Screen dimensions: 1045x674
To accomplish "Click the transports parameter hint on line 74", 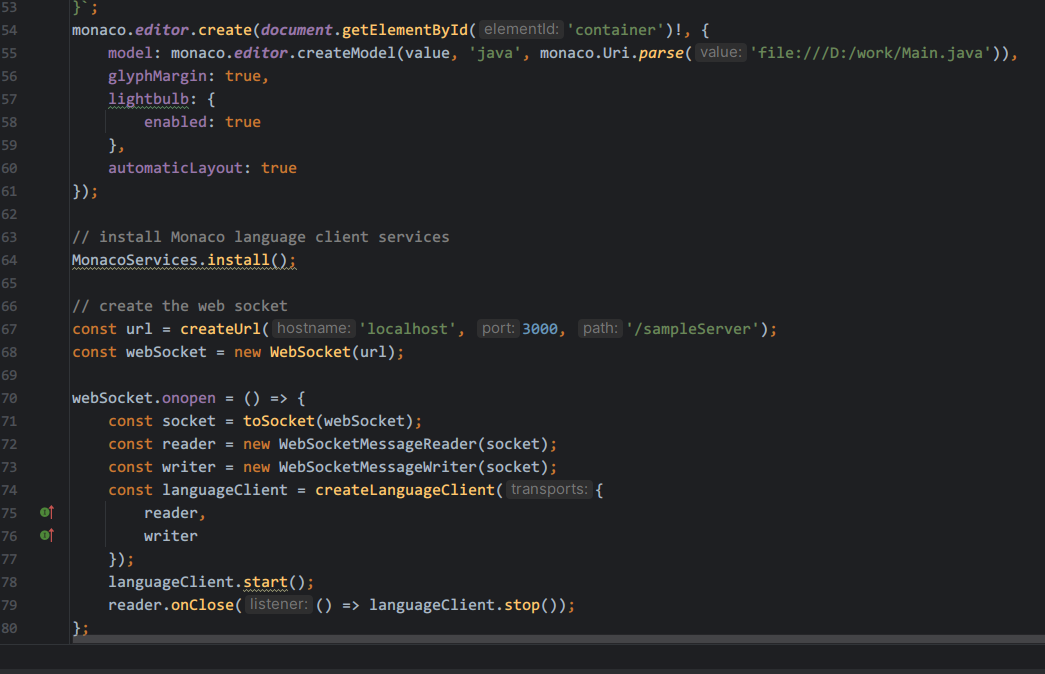I will 548,489.
